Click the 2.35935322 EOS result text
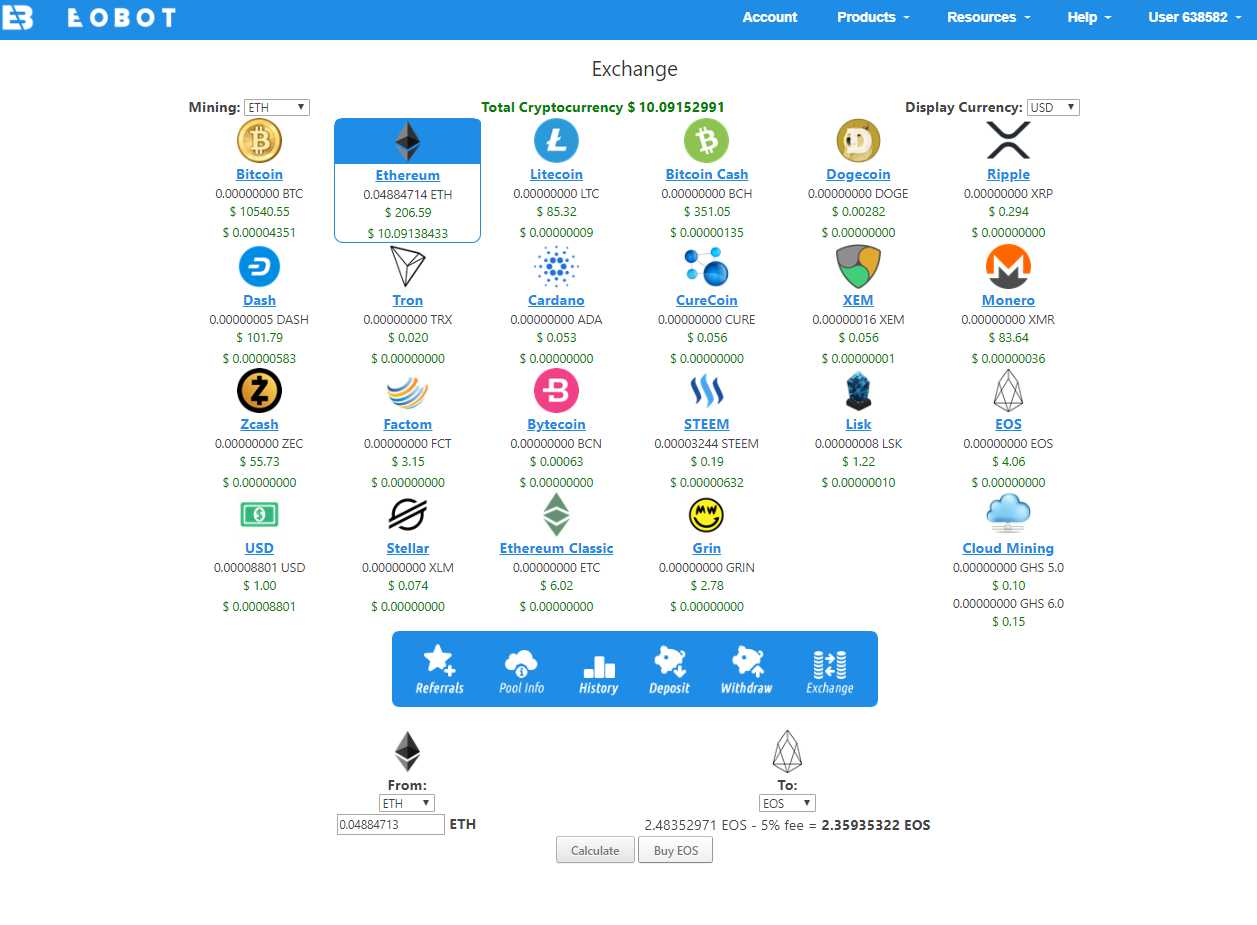This screenshot has width=1257, height=925. [x=876, y=826]
